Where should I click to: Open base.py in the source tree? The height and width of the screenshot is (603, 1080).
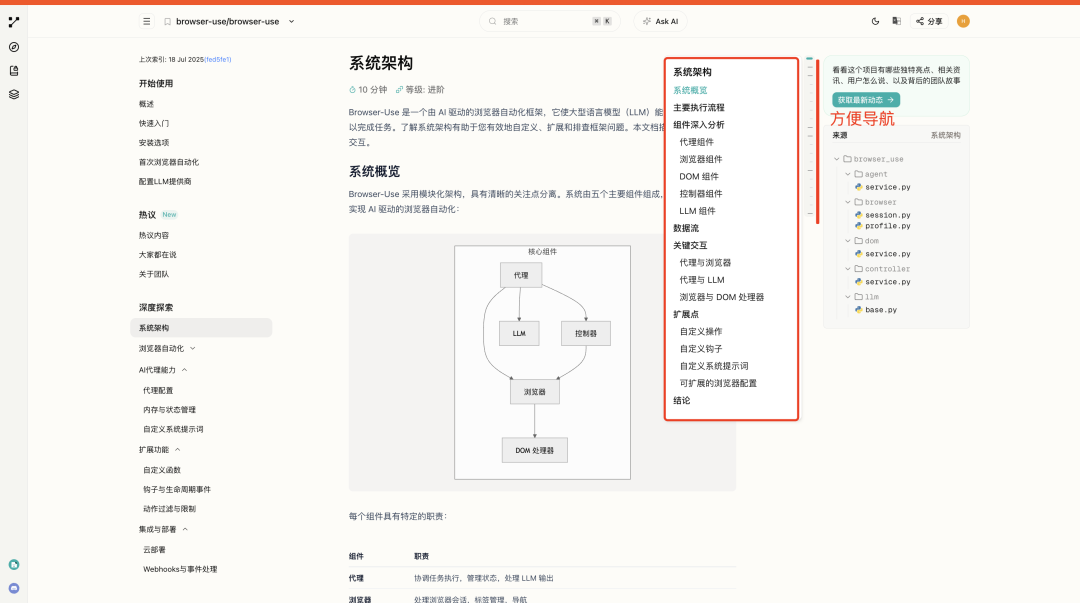point(881,309)
